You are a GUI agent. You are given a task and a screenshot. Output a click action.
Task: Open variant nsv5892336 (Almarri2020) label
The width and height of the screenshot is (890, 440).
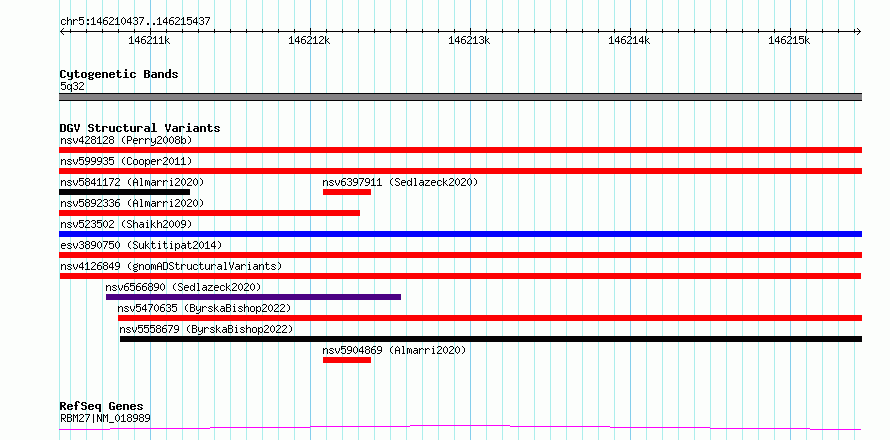click(132, 203)
